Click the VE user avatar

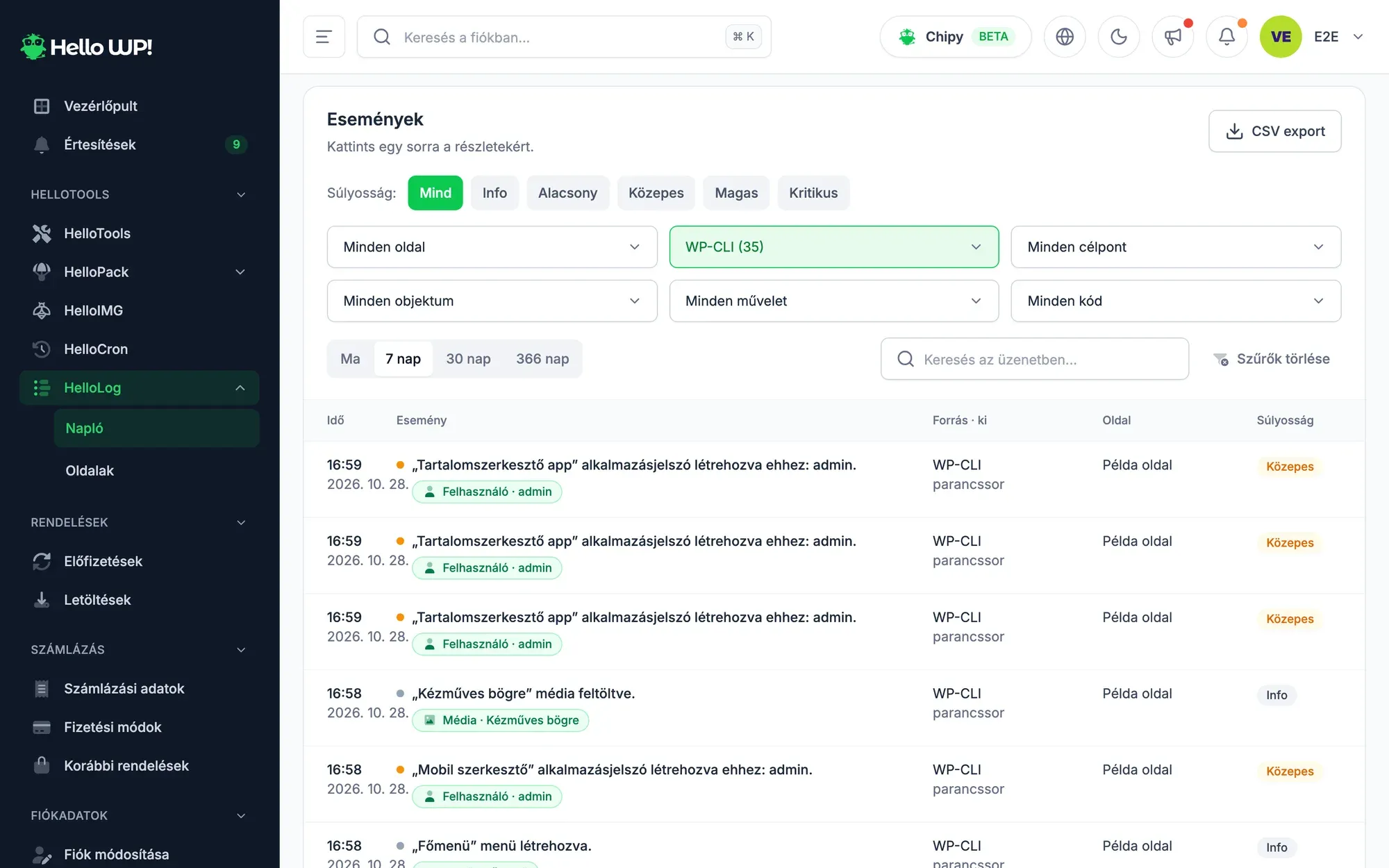1281,37
